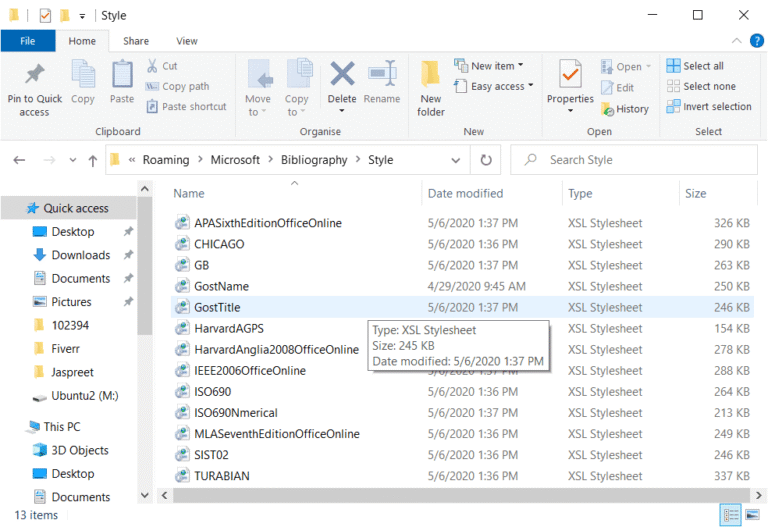Screen dimensions: 768x527
Task: Collapse the ribbon with the chevron
Action: click(x=736, y=41)
